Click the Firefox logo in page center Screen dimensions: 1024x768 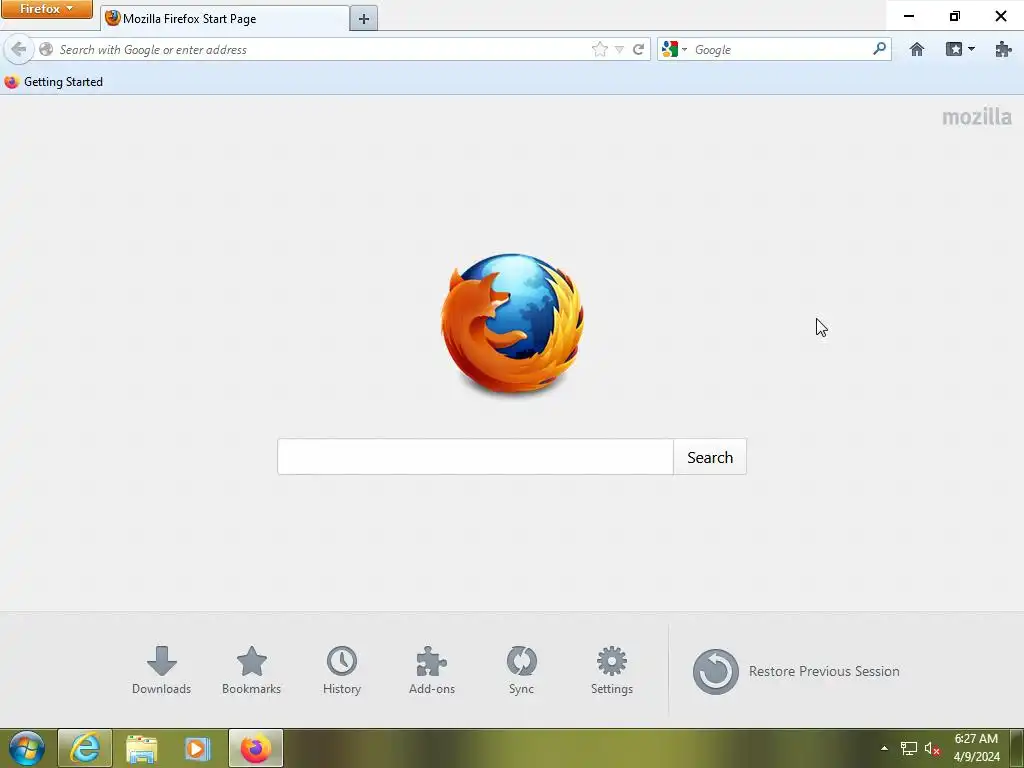(512, 325)
